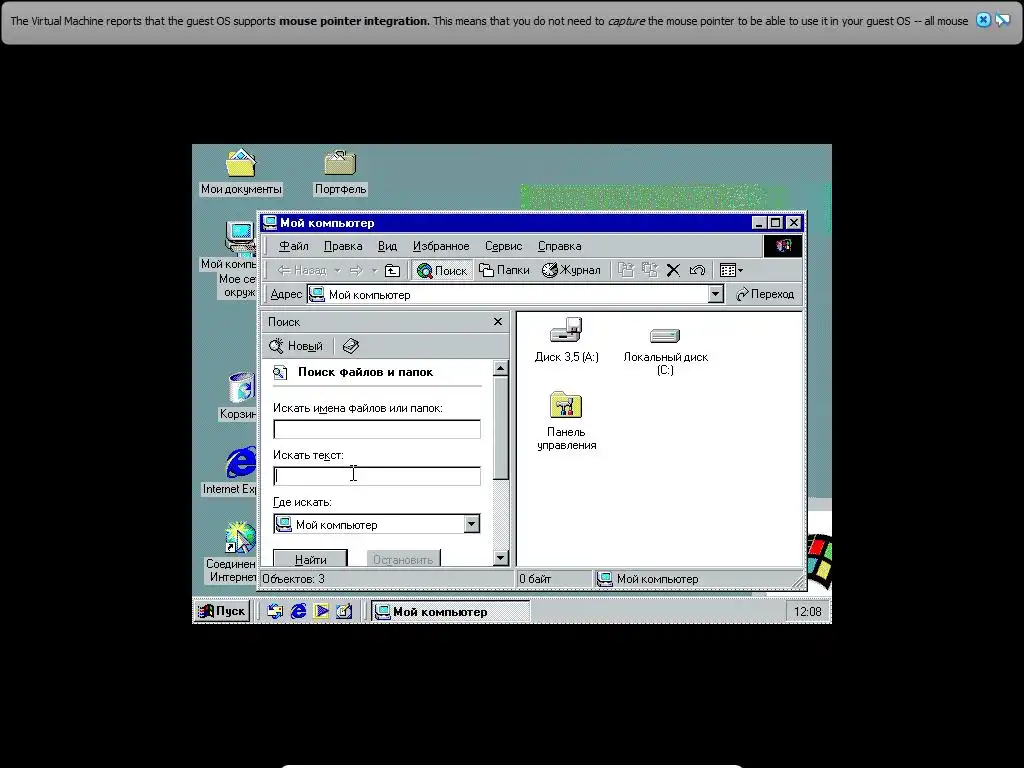The width and height of the screenshot is (1024, 768).
Task: Open the Правка menu
Action: (x=343, y=246)
